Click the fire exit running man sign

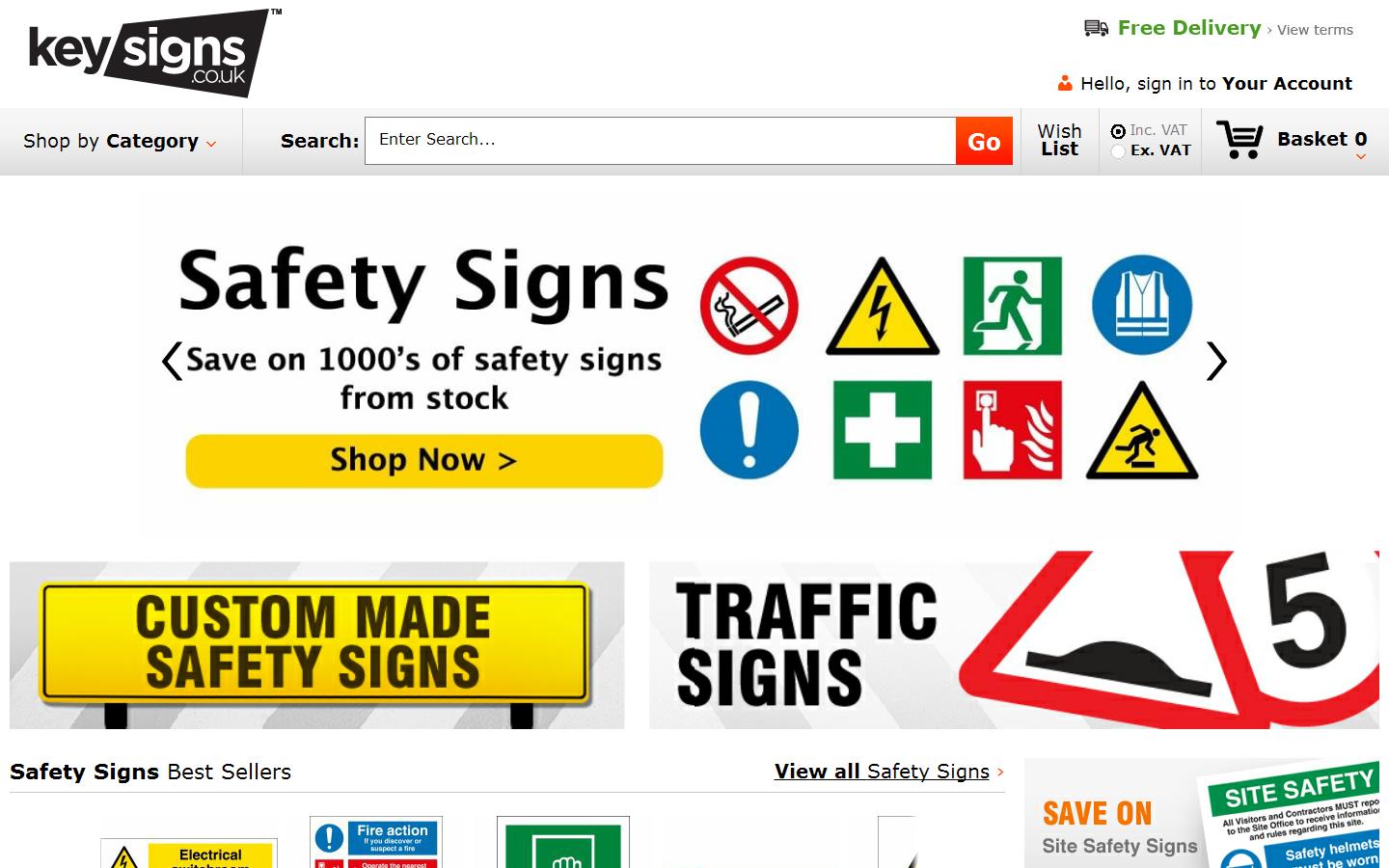click(x=1013, y=306)
